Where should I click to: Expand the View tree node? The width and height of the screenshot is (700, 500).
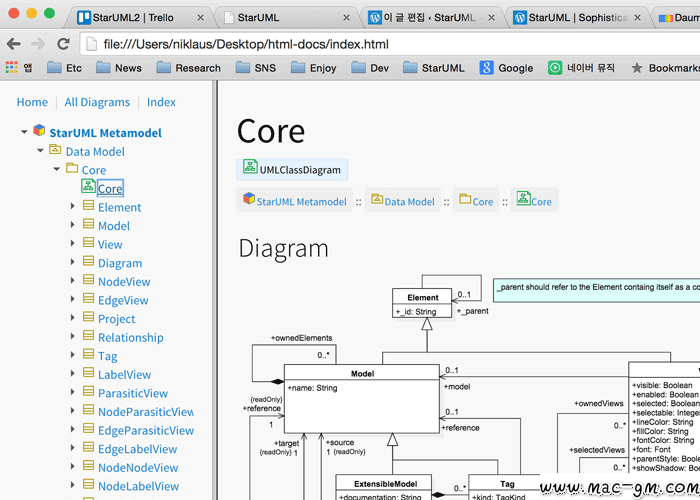72,243
